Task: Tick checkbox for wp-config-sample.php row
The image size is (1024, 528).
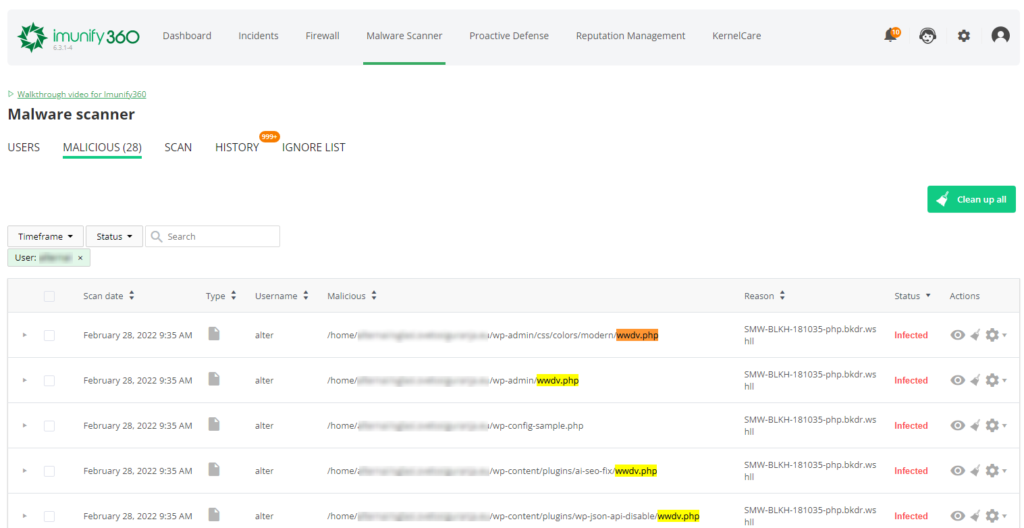Action: [50, 425]
